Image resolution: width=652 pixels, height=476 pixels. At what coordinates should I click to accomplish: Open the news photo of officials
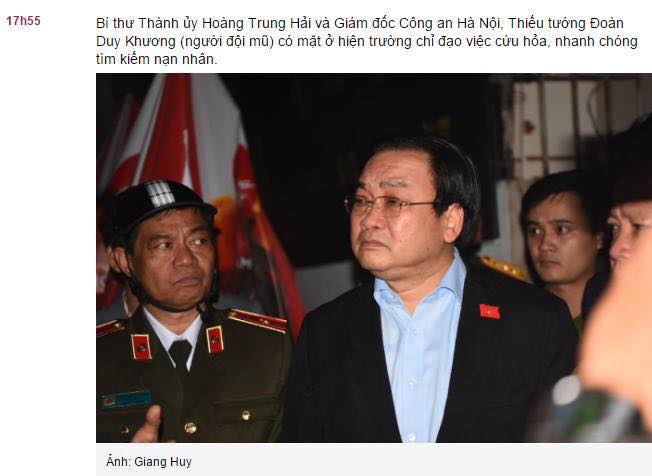click(374, 258)
